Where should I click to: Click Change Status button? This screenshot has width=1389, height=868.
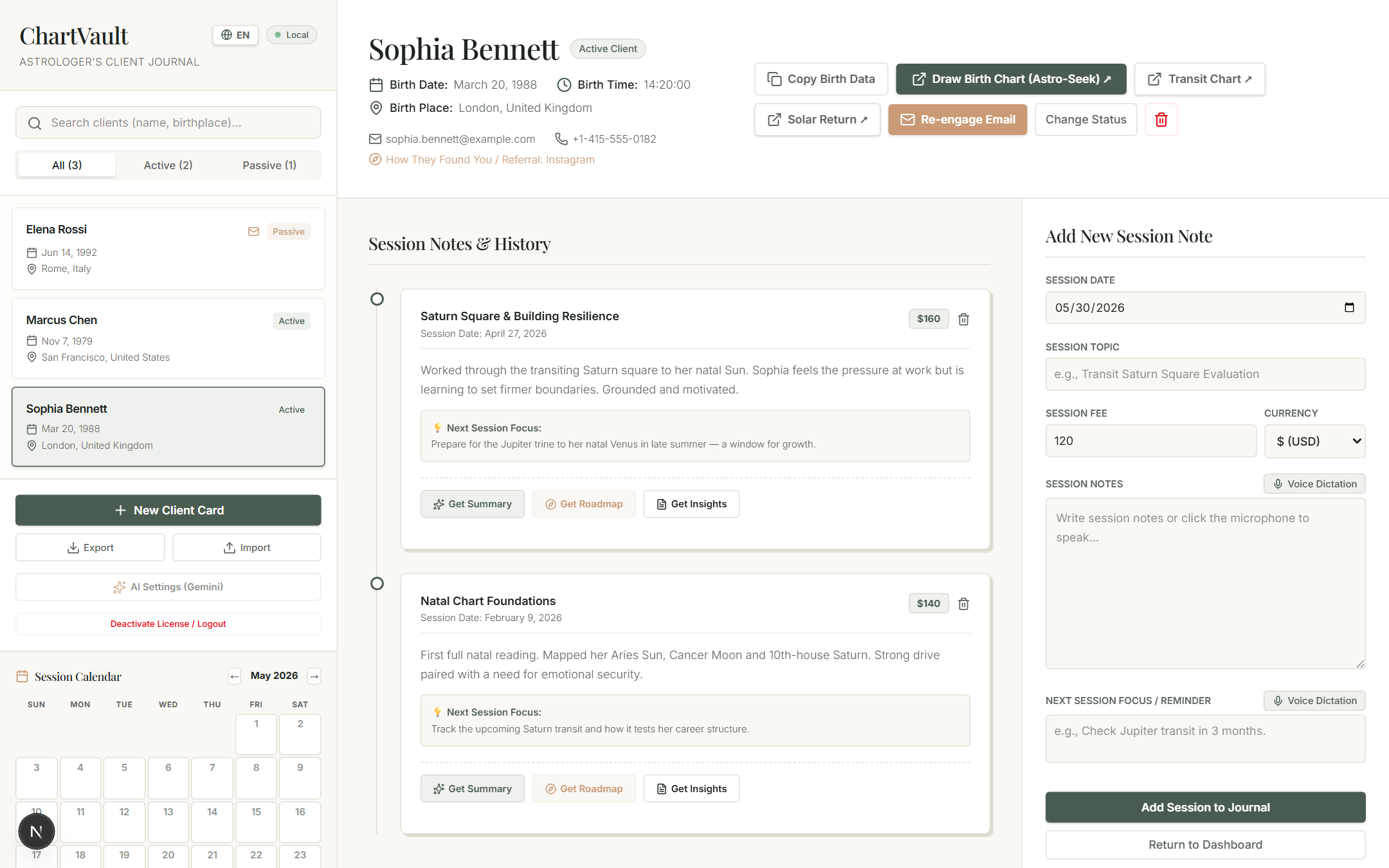click(1085, 120)
